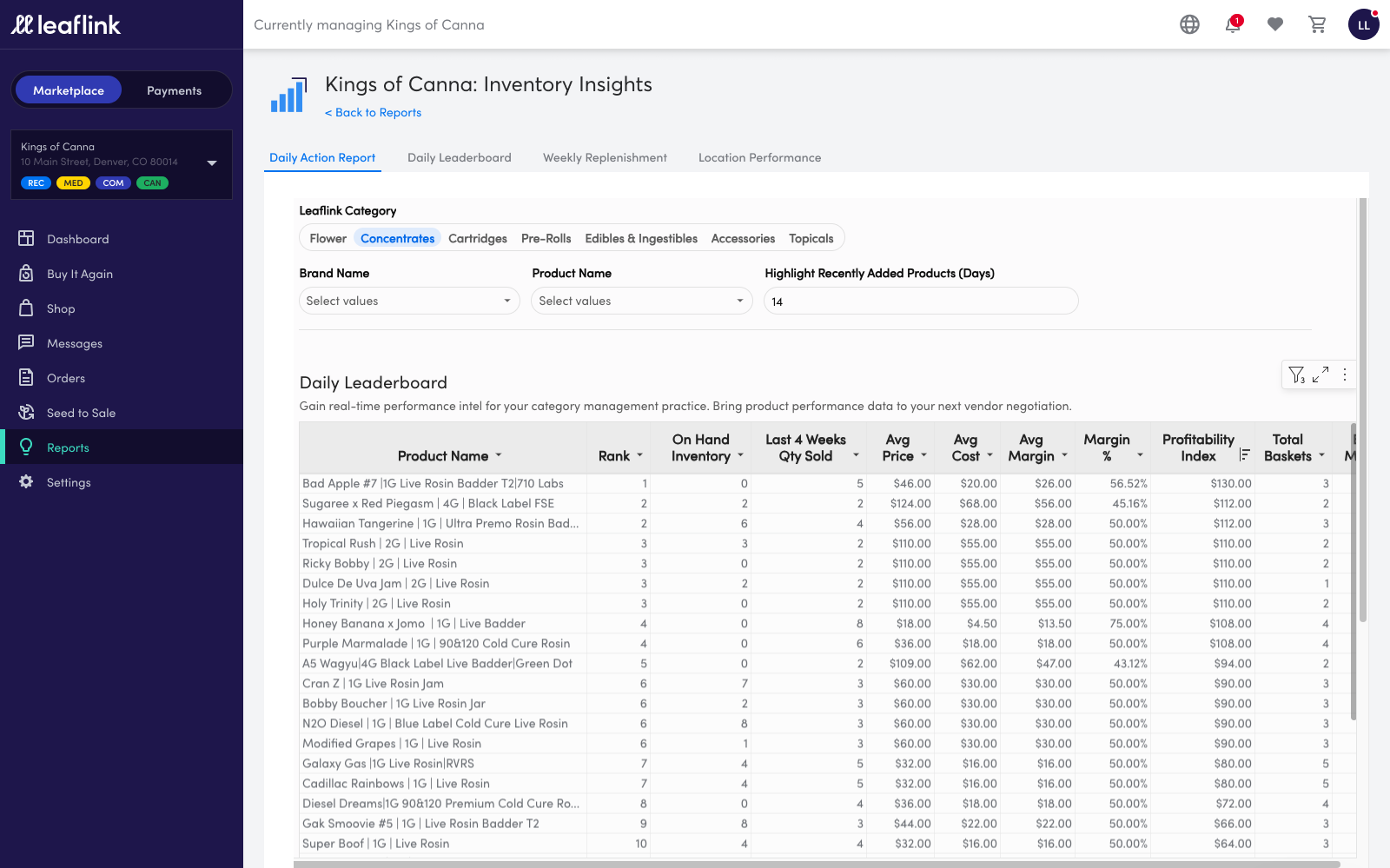Expand the Product Name dropdown
The width and height of the screenshot is (1390, 868).
pyautogui.click(x=641, y=301)
